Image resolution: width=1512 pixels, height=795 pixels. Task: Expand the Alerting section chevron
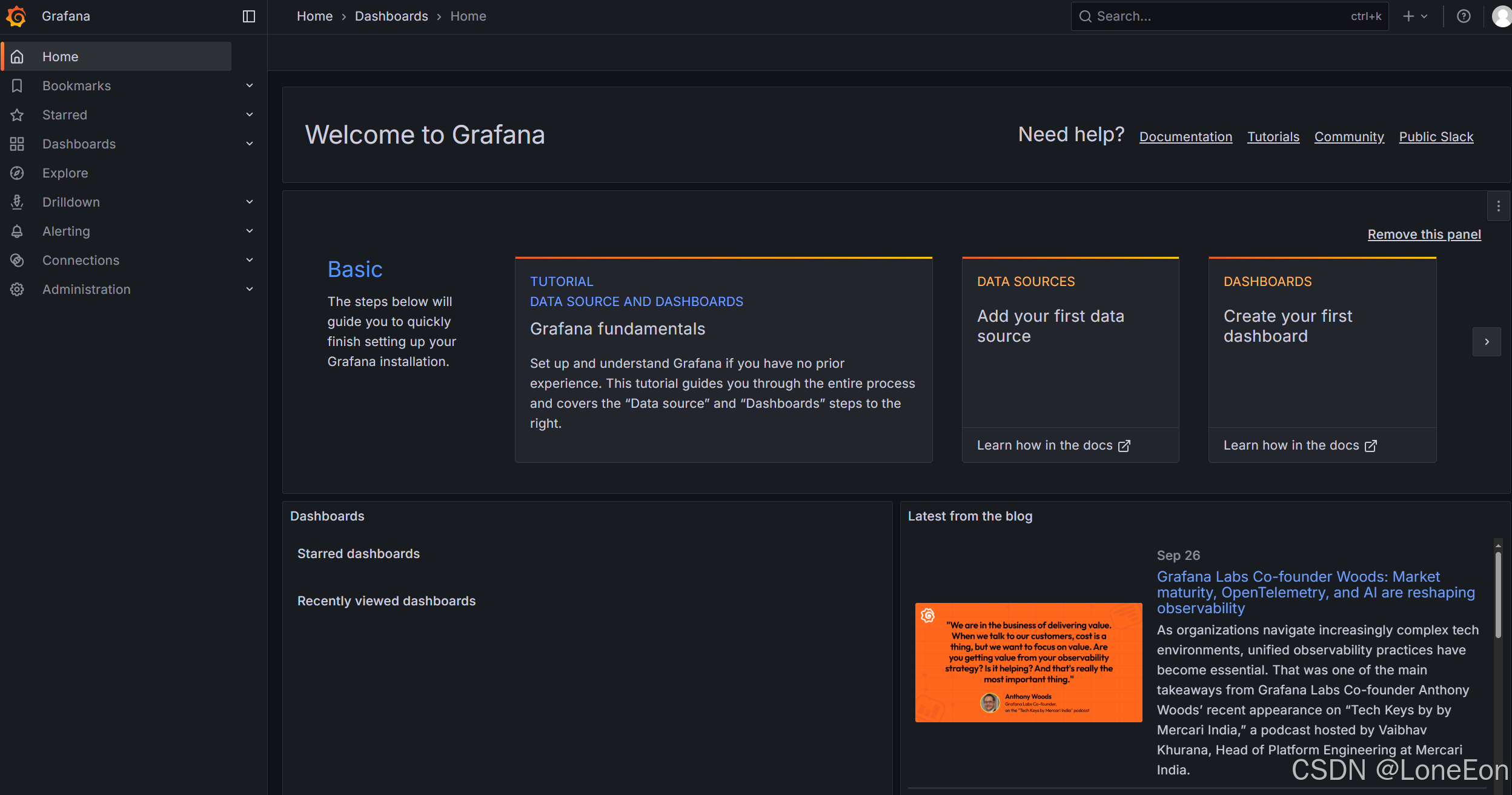coord(250,231)
